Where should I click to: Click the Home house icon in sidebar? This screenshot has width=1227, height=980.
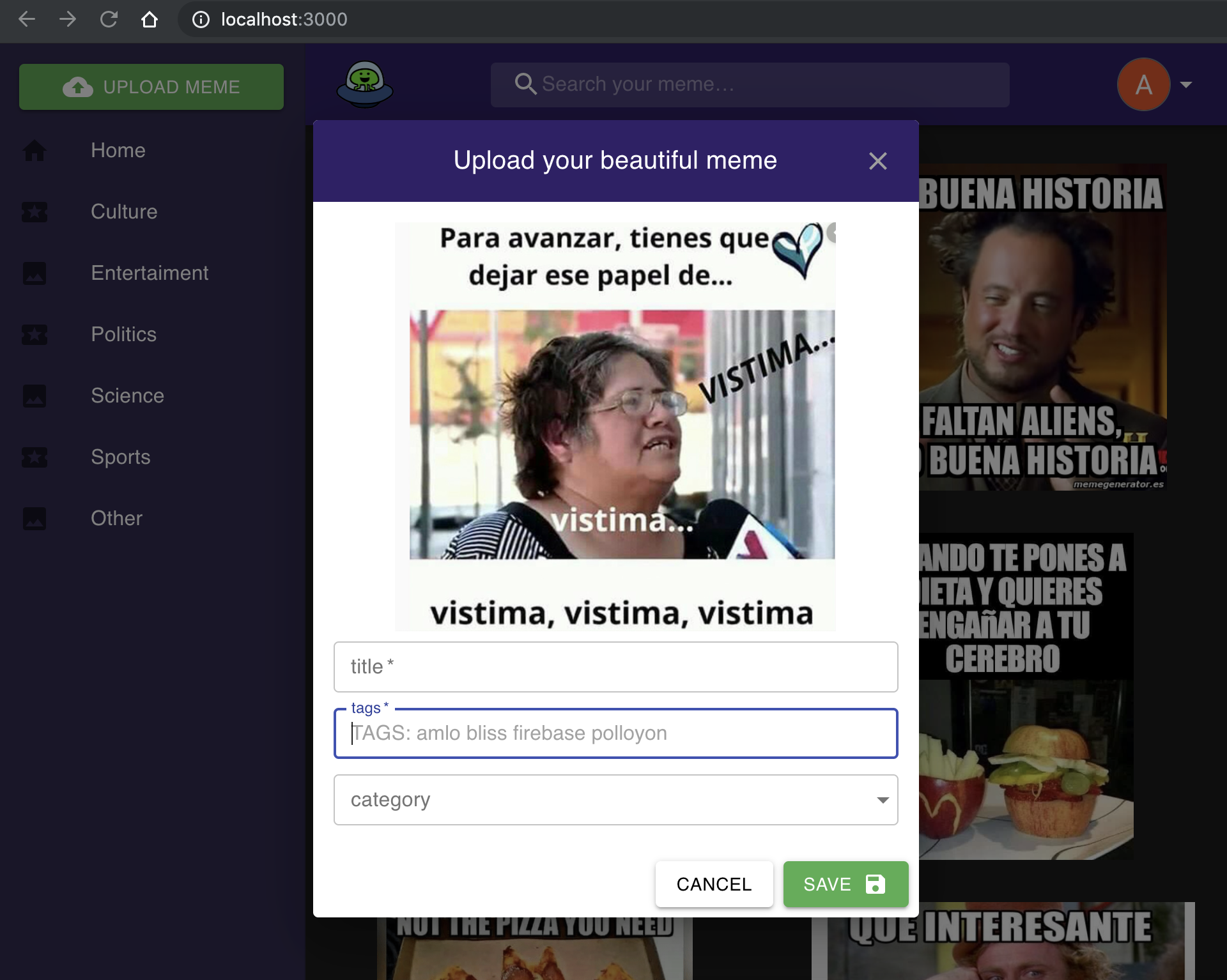point(35,151)
